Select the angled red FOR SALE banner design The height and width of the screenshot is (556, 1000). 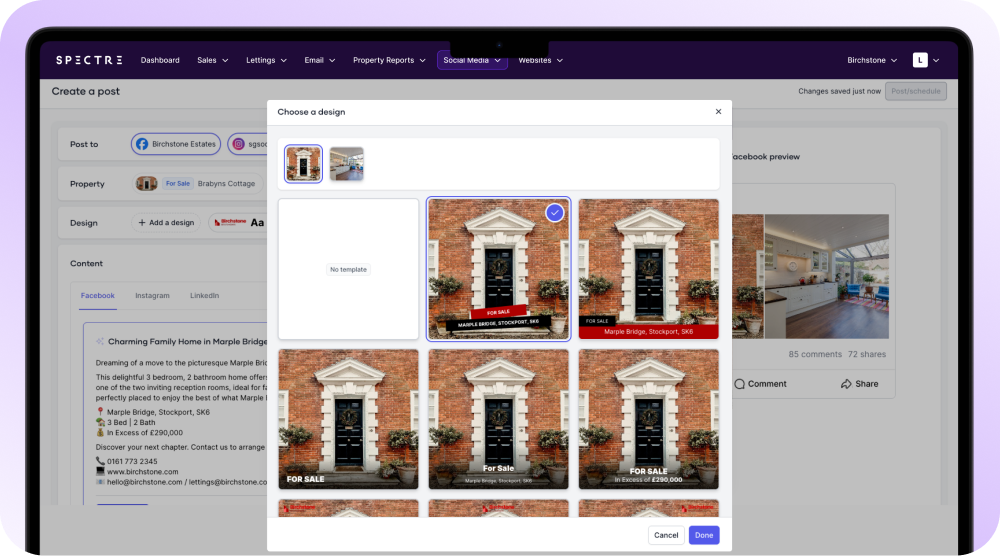[499, 269]
